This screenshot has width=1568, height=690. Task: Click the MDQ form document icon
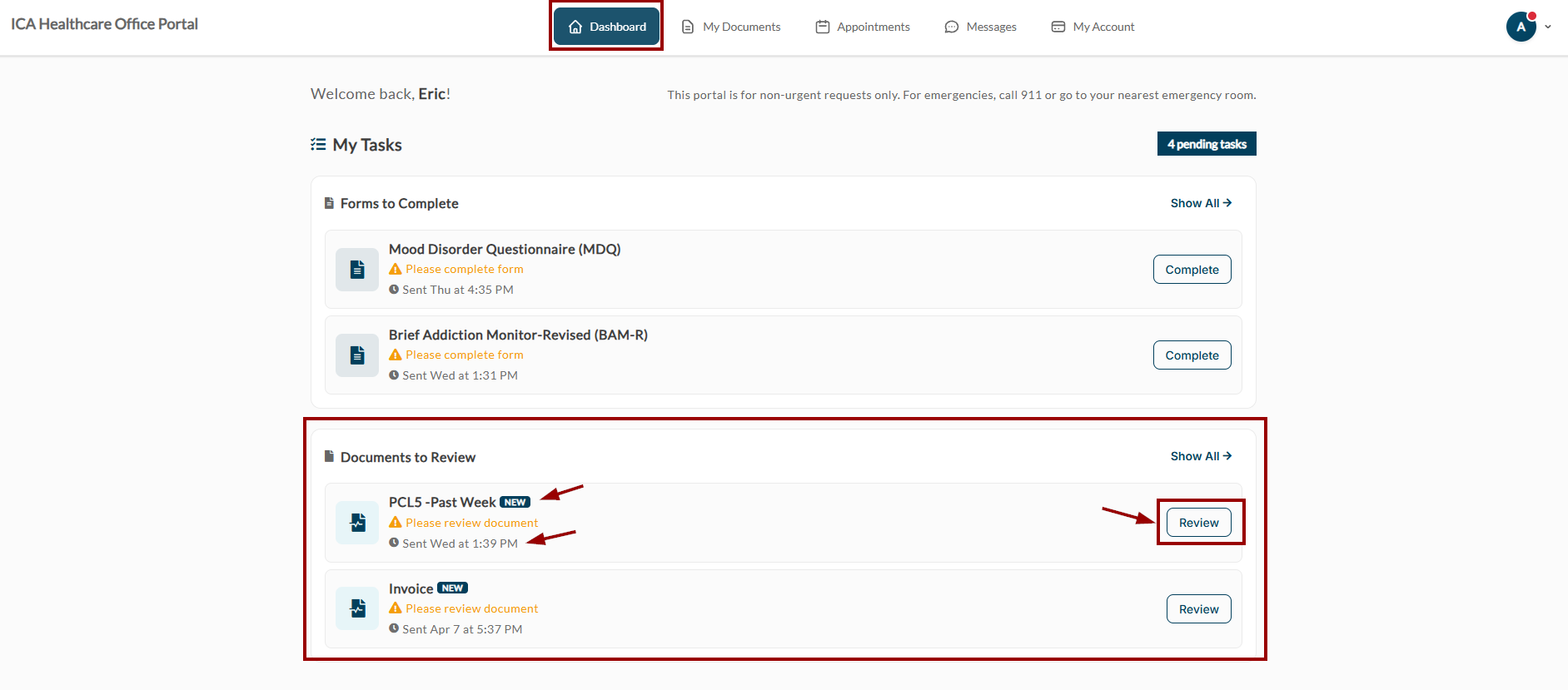pos(357,270)
